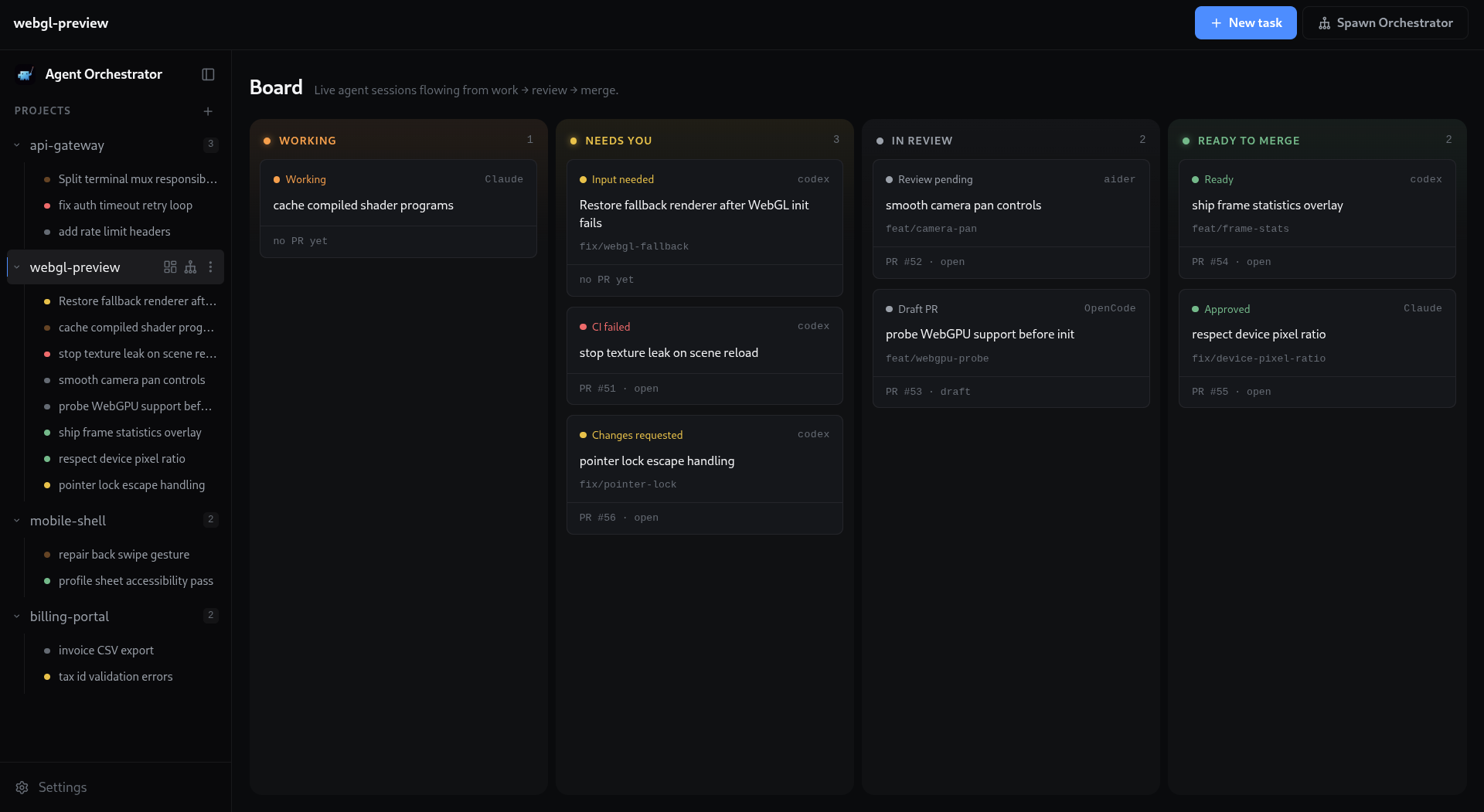Click the NEEDS YOU column header

click(x=618, y=141)
